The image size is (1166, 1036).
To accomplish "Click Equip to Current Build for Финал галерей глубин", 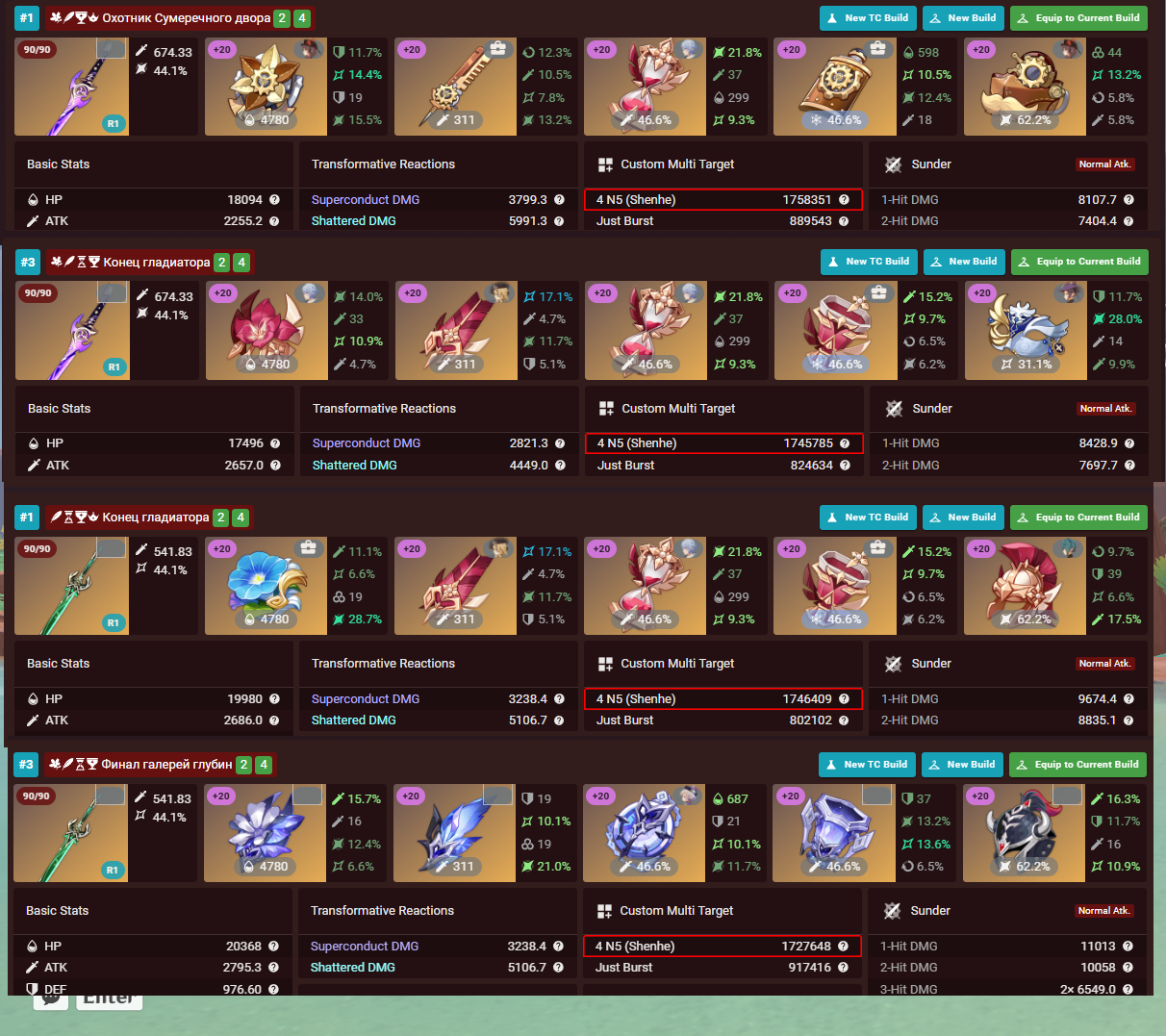I will pos(1077,765).
